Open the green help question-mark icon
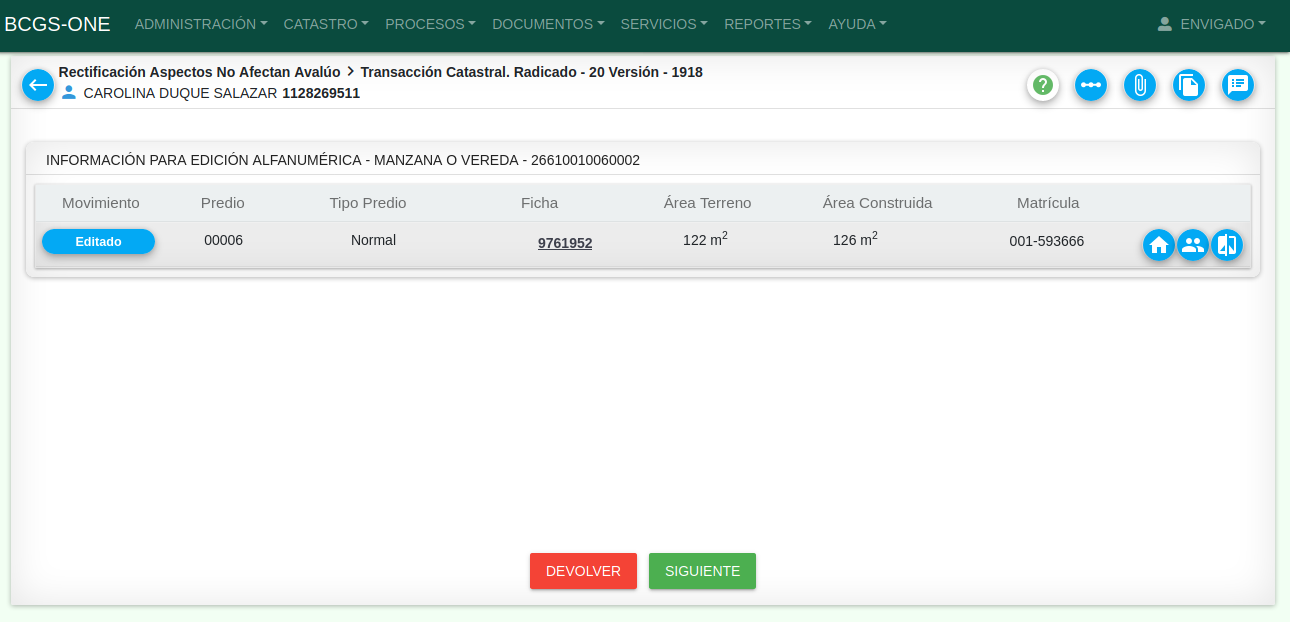The height and width of the screenshot is (622, 1290). coord(1043,85)
